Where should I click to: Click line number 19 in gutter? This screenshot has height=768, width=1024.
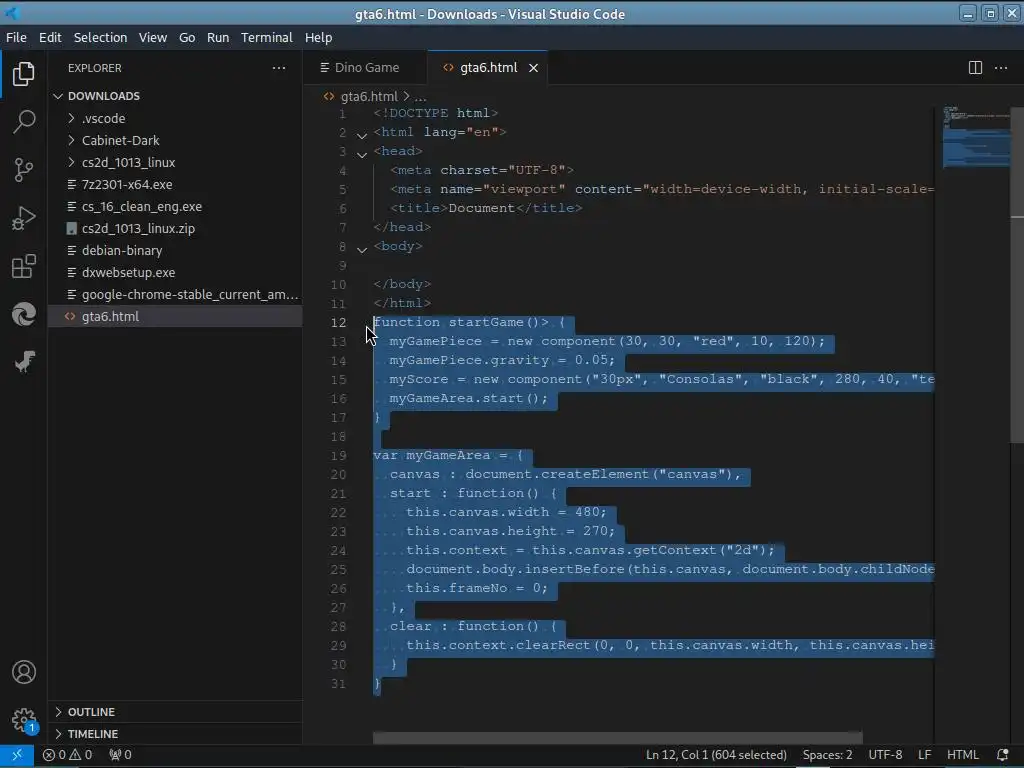[x=338, y=456]
